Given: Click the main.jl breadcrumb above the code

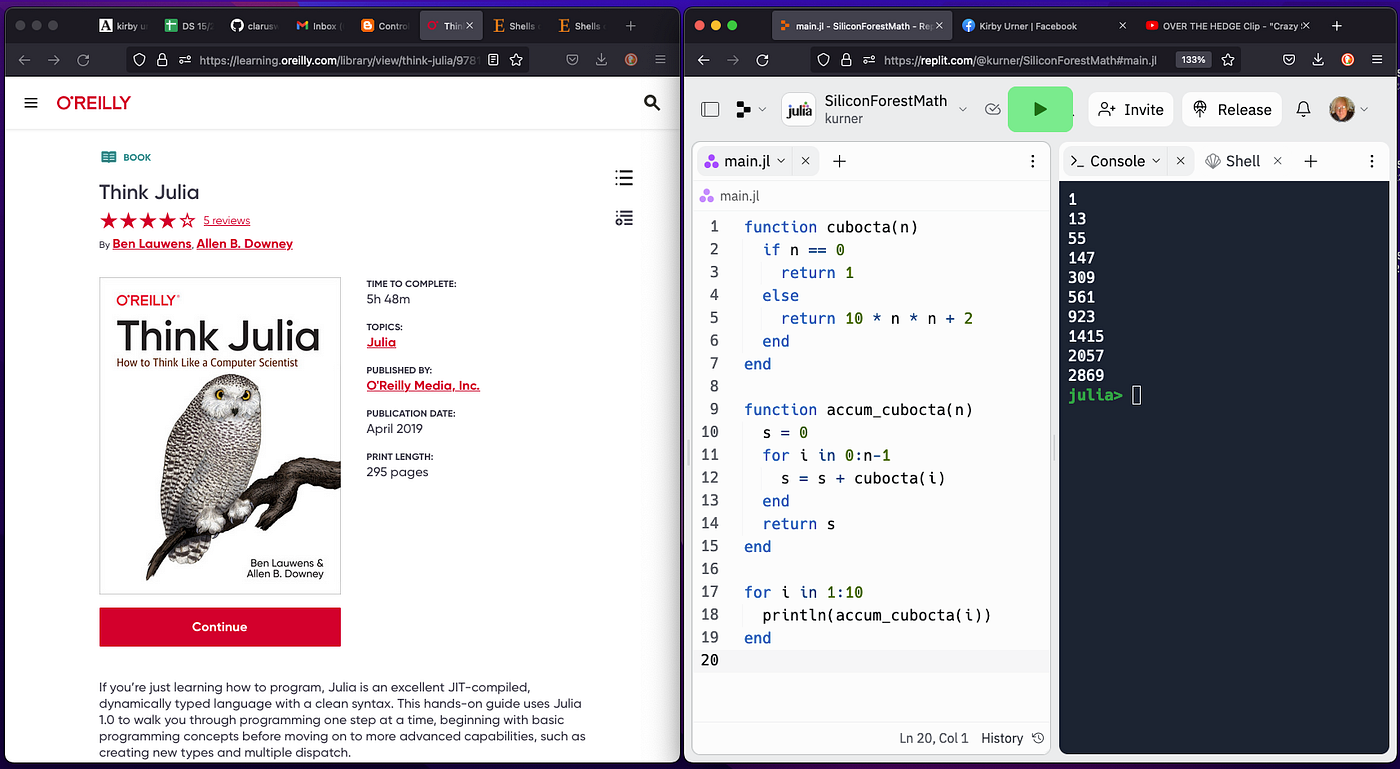Looking at the screenshot, I should click(730, 196).
